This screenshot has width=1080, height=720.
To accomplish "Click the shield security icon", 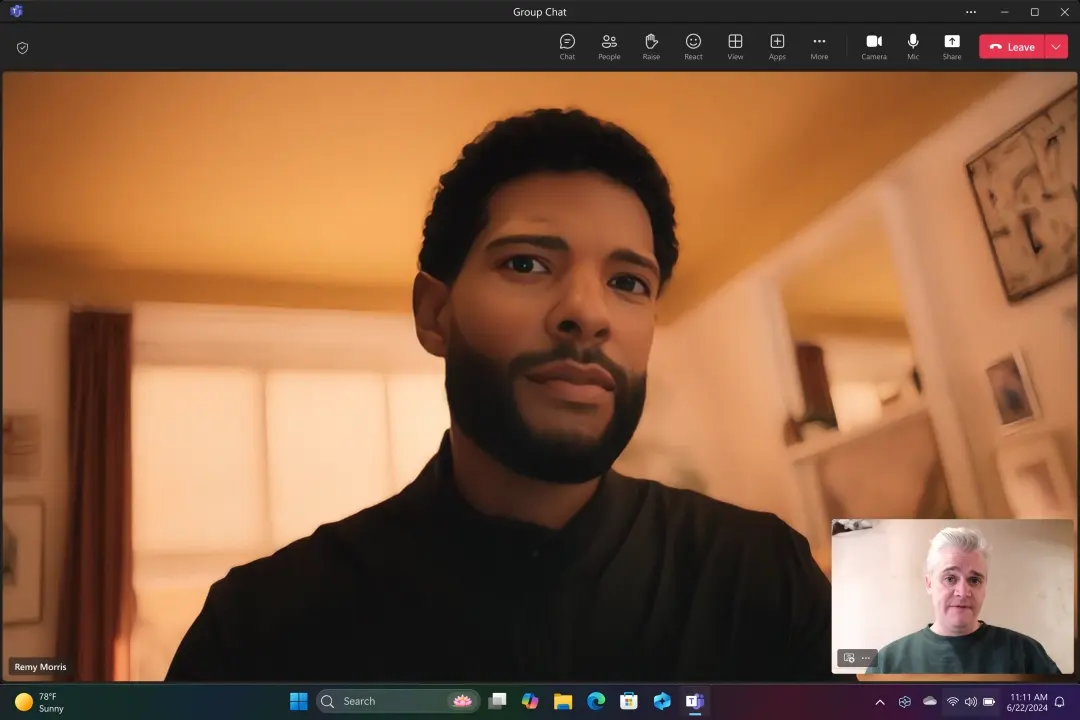I will (23, 48).
